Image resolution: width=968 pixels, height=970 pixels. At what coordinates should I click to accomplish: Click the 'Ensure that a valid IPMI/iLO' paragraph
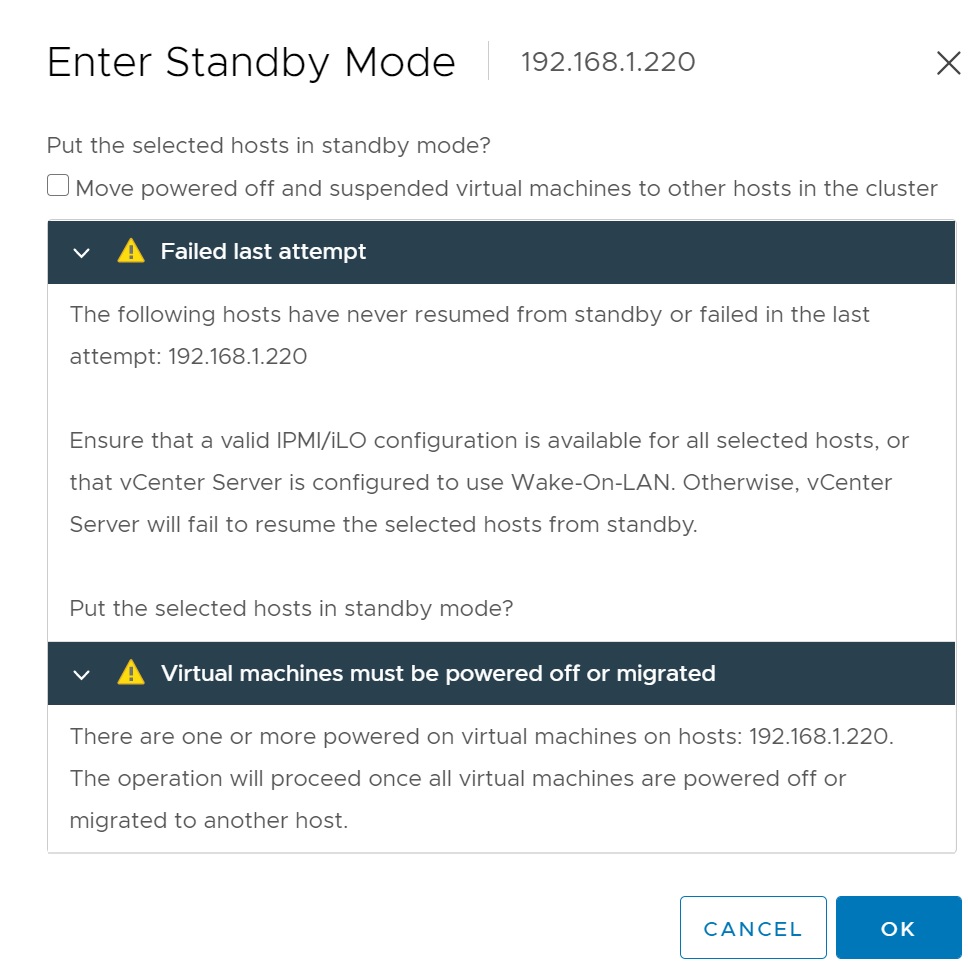click(x=488, y=483)
